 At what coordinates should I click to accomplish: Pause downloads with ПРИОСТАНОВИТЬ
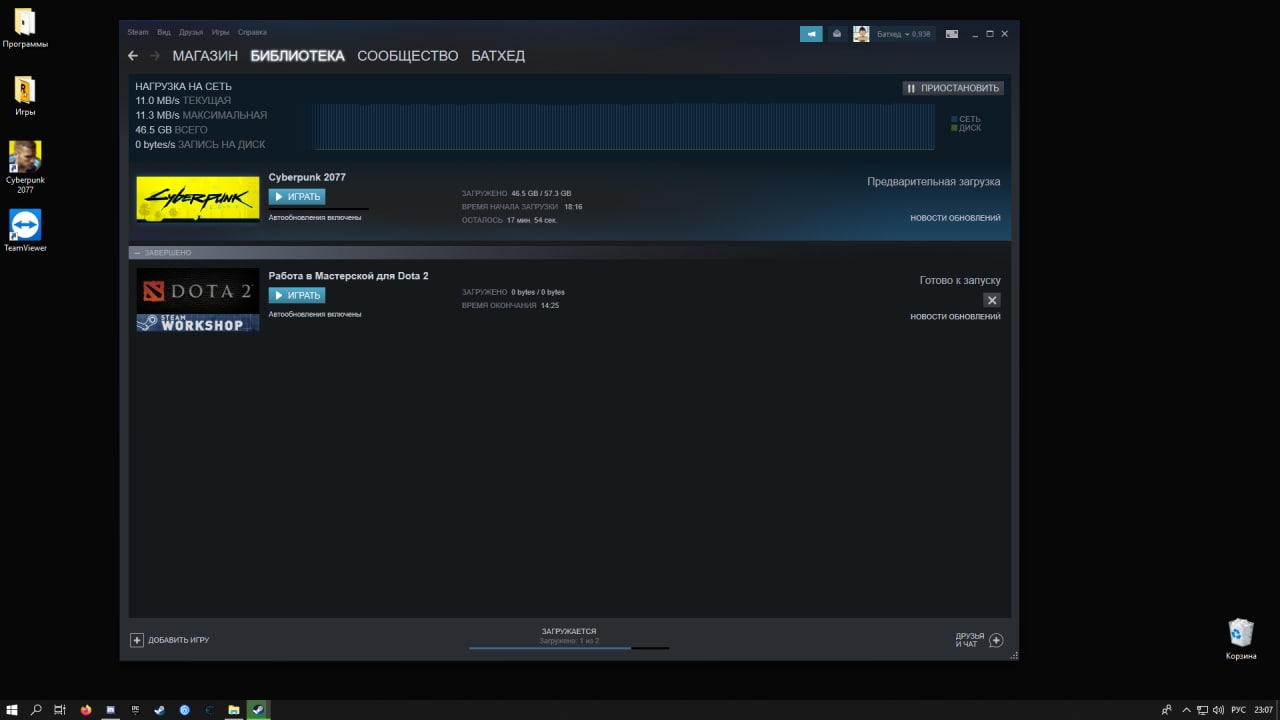pyautogui.click(x=953, y=88)
